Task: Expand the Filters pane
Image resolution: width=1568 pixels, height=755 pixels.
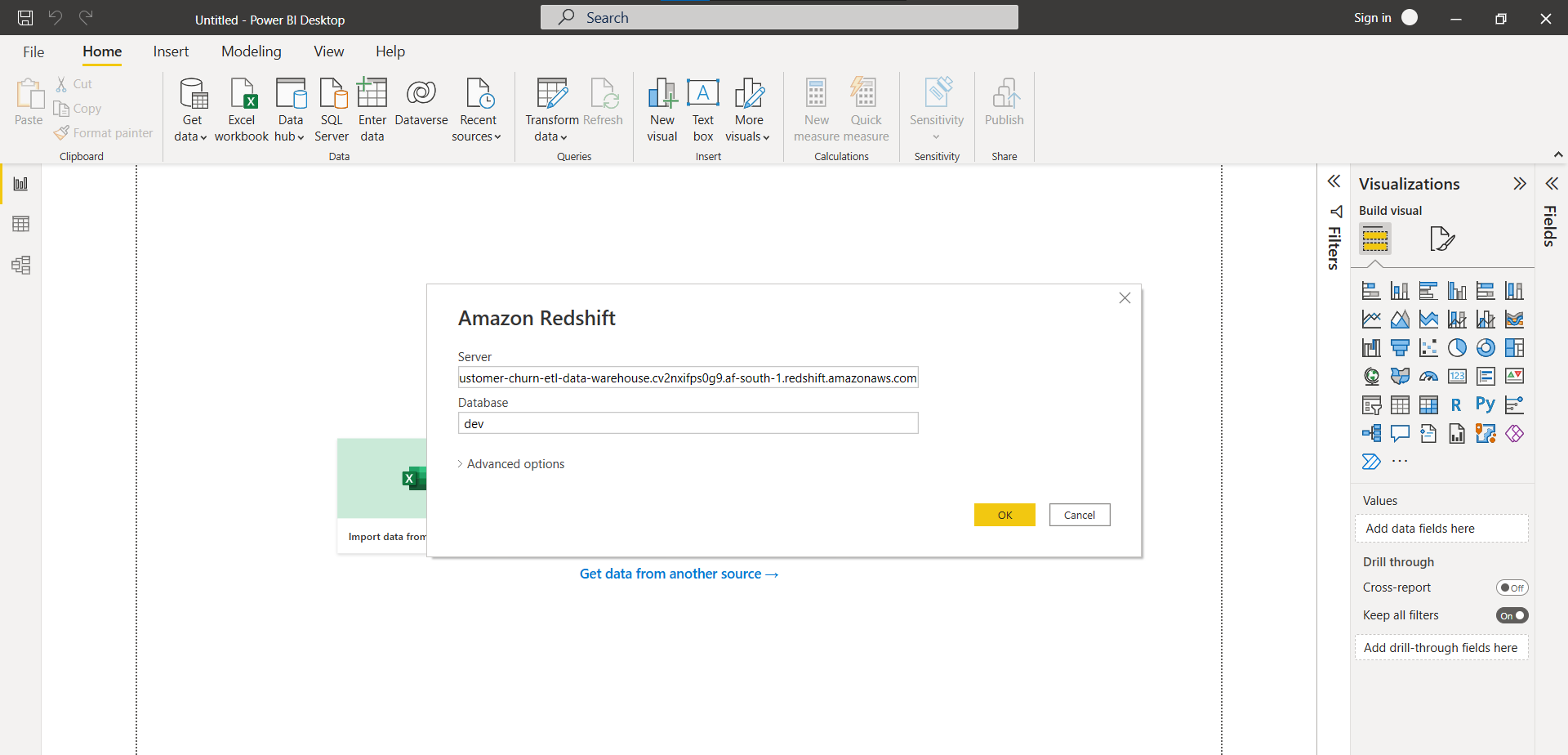Action: pyautogui.click(x=1334, y=181)
